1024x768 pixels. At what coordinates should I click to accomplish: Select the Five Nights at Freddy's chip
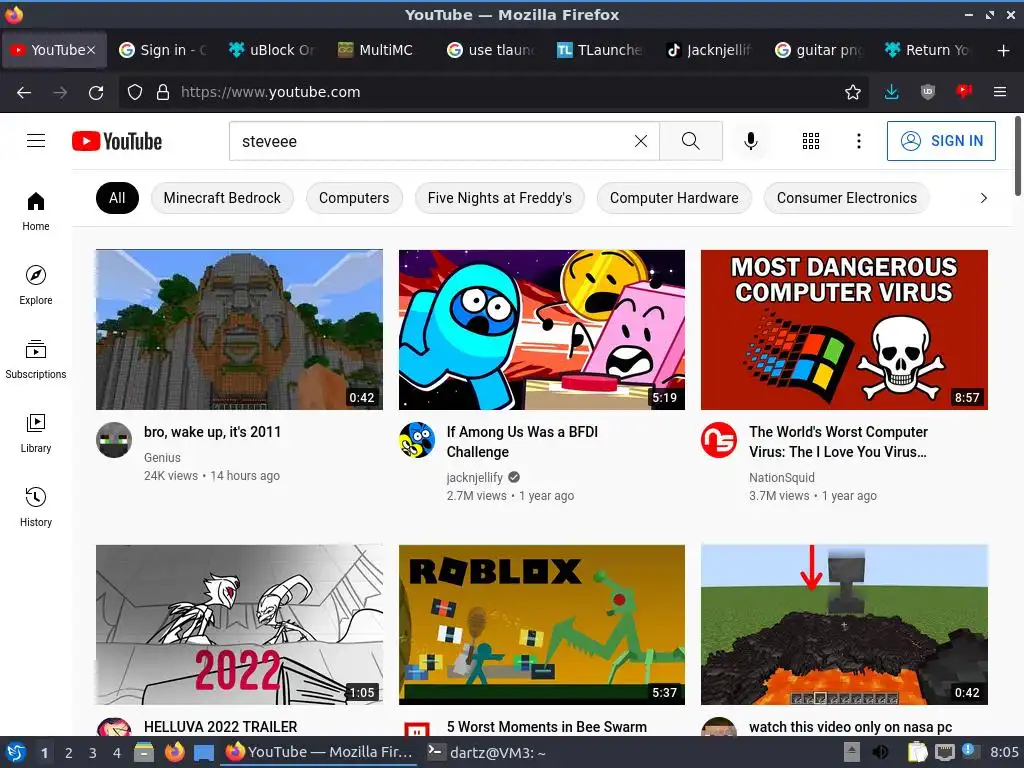click(500, 198)
